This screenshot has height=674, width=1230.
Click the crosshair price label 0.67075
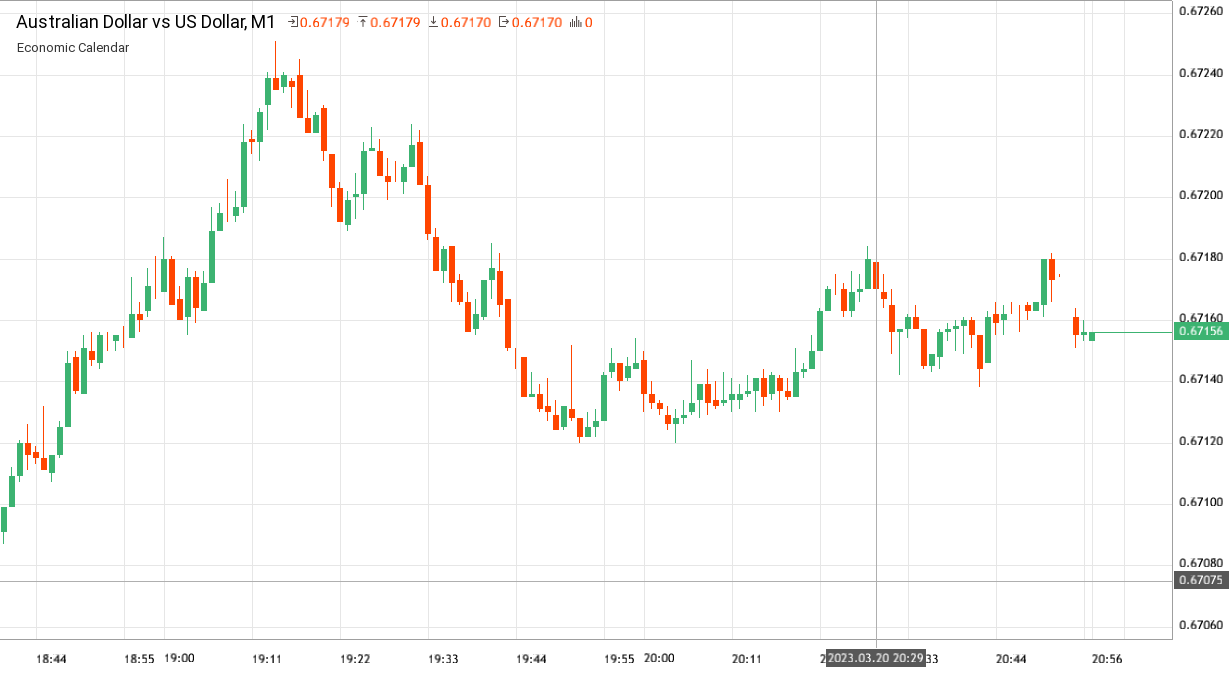pos(1201,581)
